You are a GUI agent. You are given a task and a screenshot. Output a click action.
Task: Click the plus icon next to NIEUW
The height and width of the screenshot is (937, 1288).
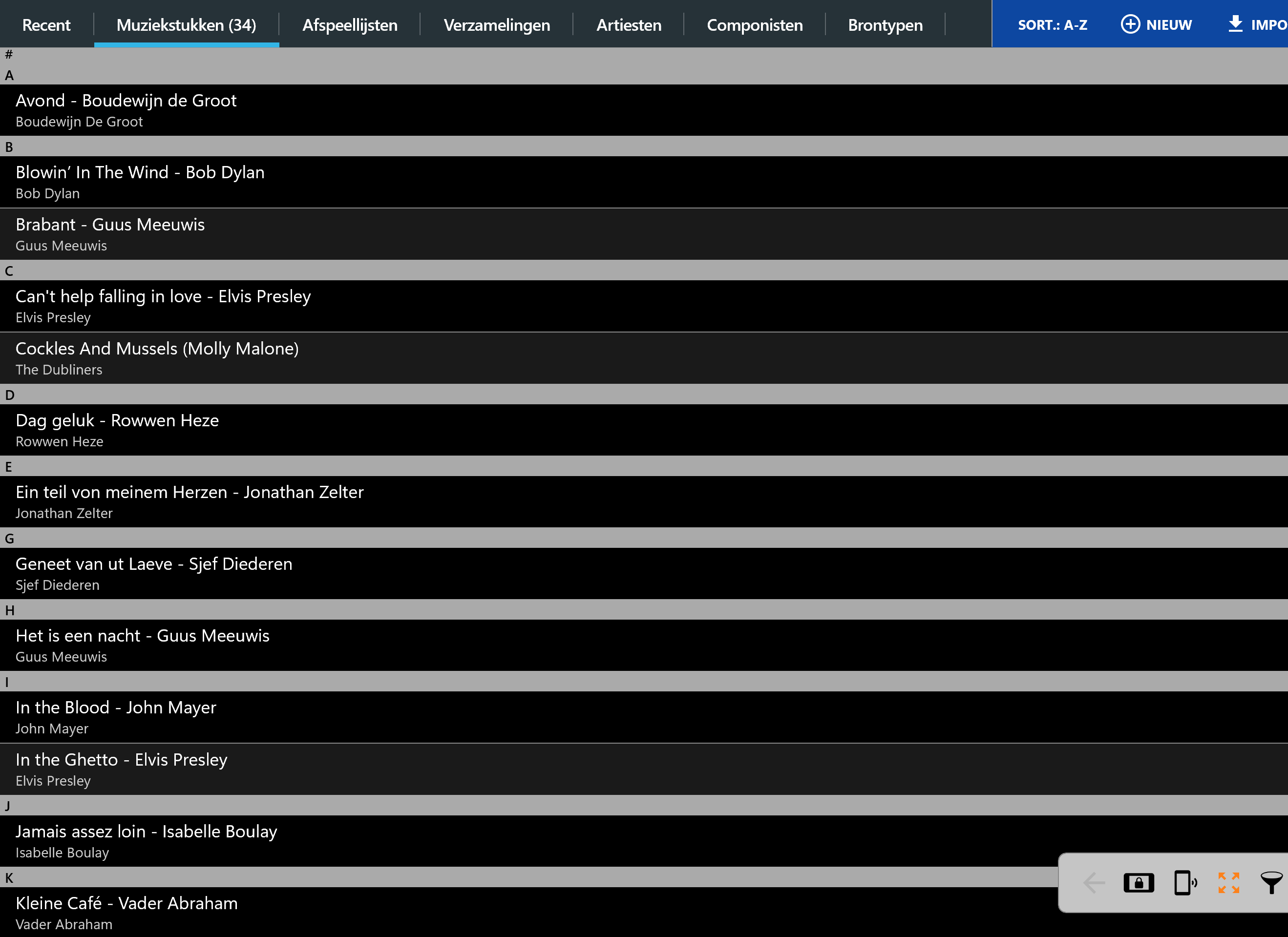[x=1130, y=24]
